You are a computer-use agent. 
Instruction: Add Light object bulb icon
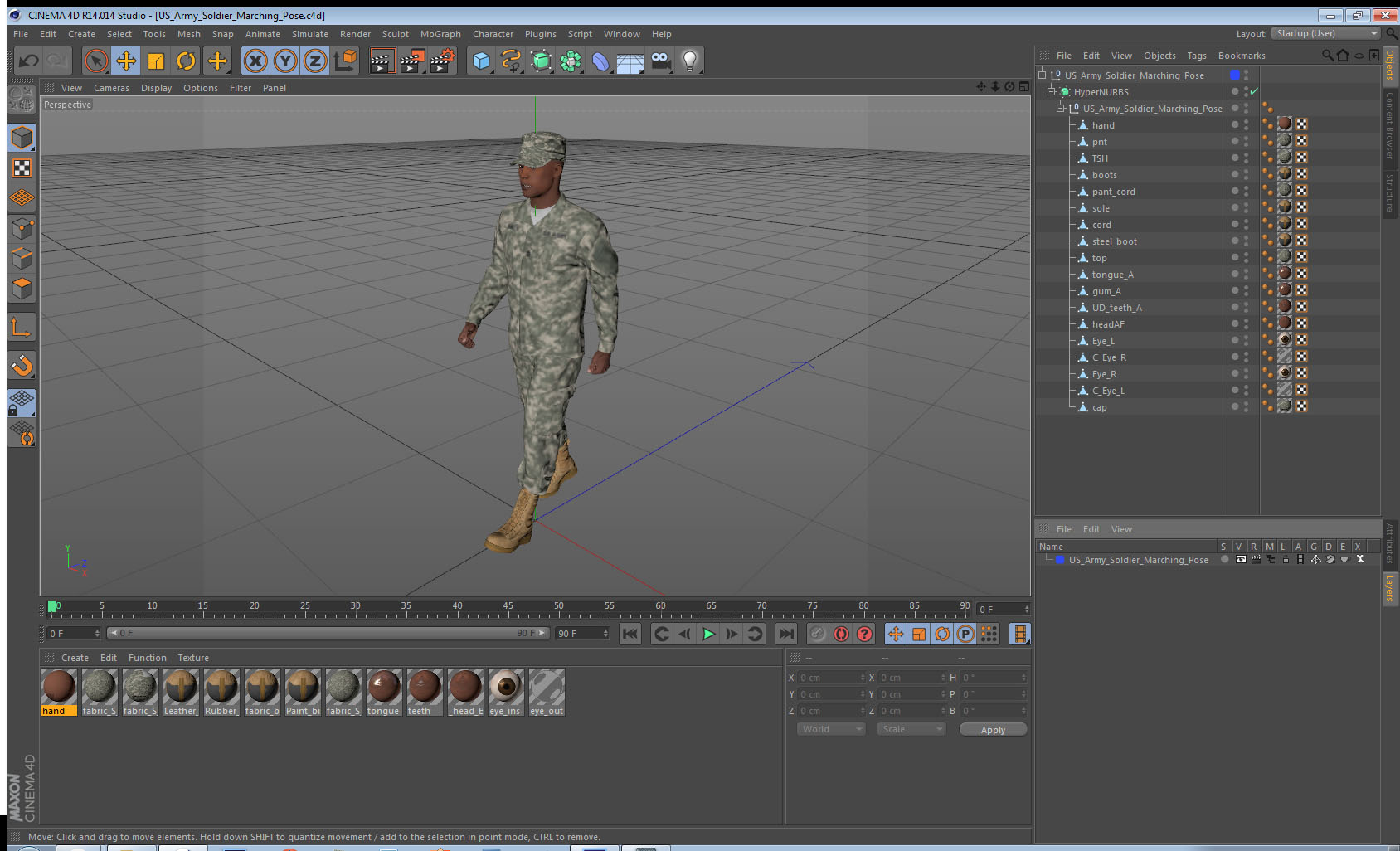[690, 61]
